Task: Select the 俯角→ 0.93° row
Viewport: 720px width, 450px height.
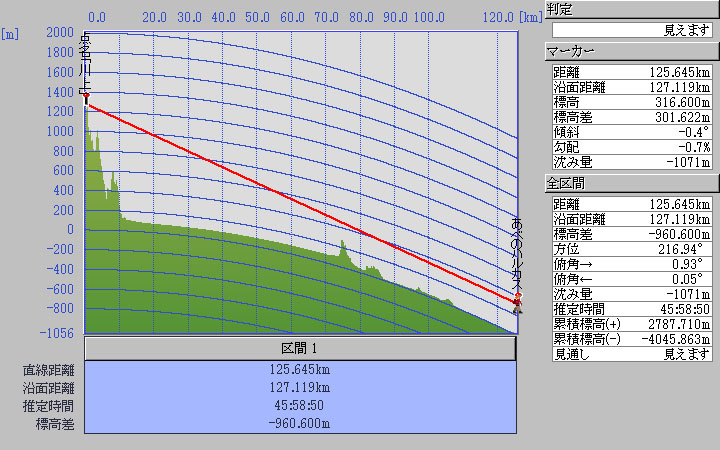Action: (632, 264)
